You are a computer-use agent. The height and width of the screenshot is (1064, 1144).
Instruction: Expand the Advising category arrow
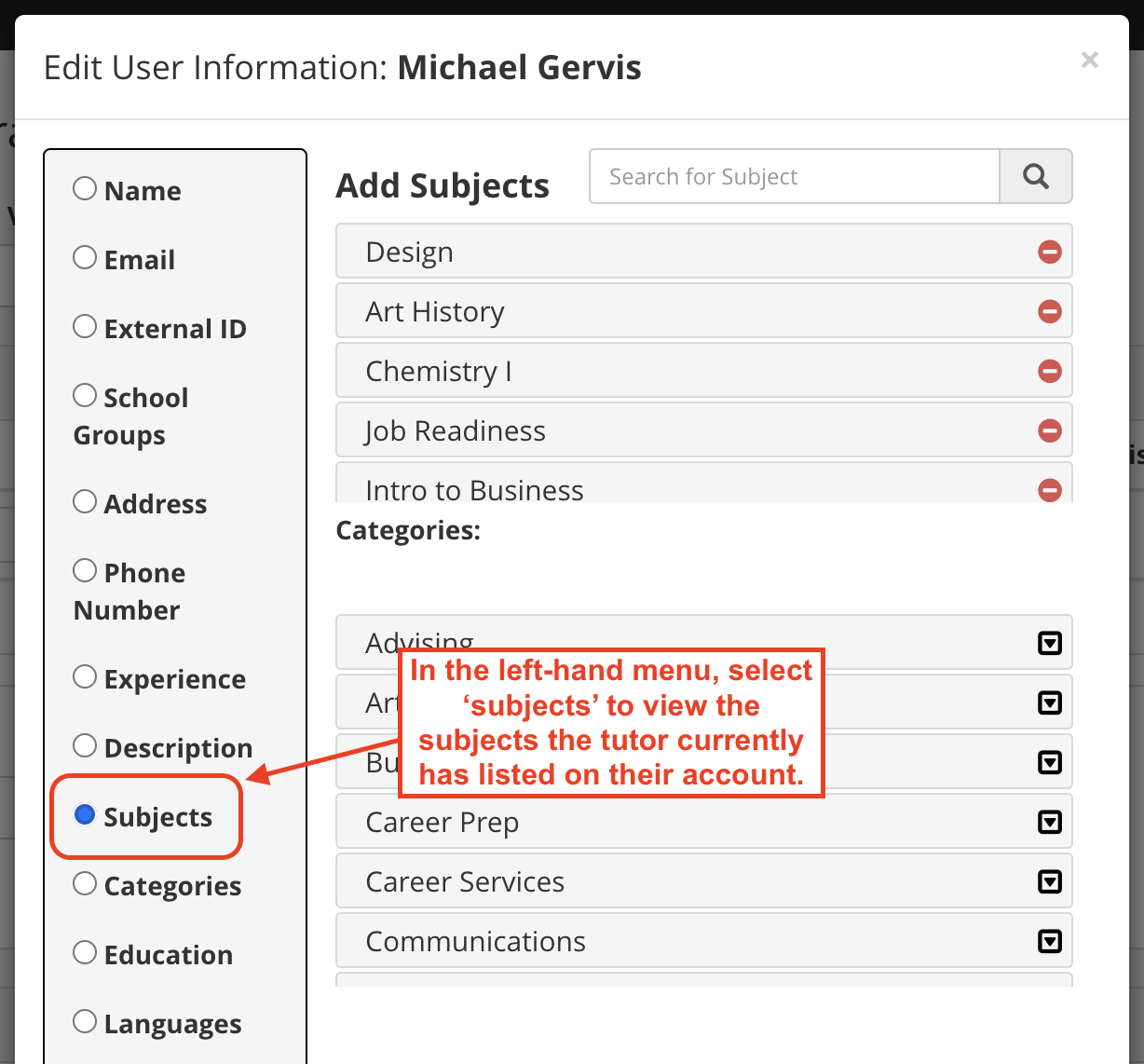[1050, 643]
